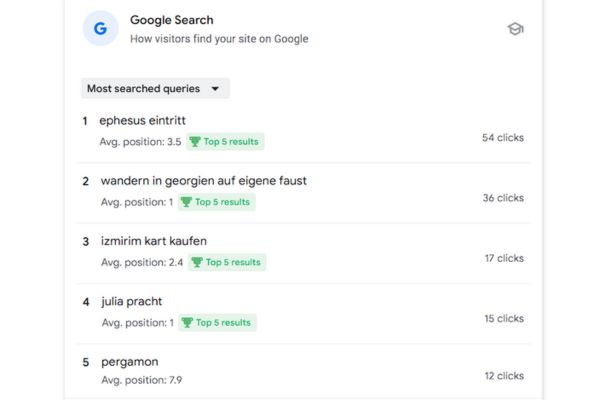Click trophy icon under izmirim kart kaufen
Viewport: 600px width, 400px height.
click(197, 262)
